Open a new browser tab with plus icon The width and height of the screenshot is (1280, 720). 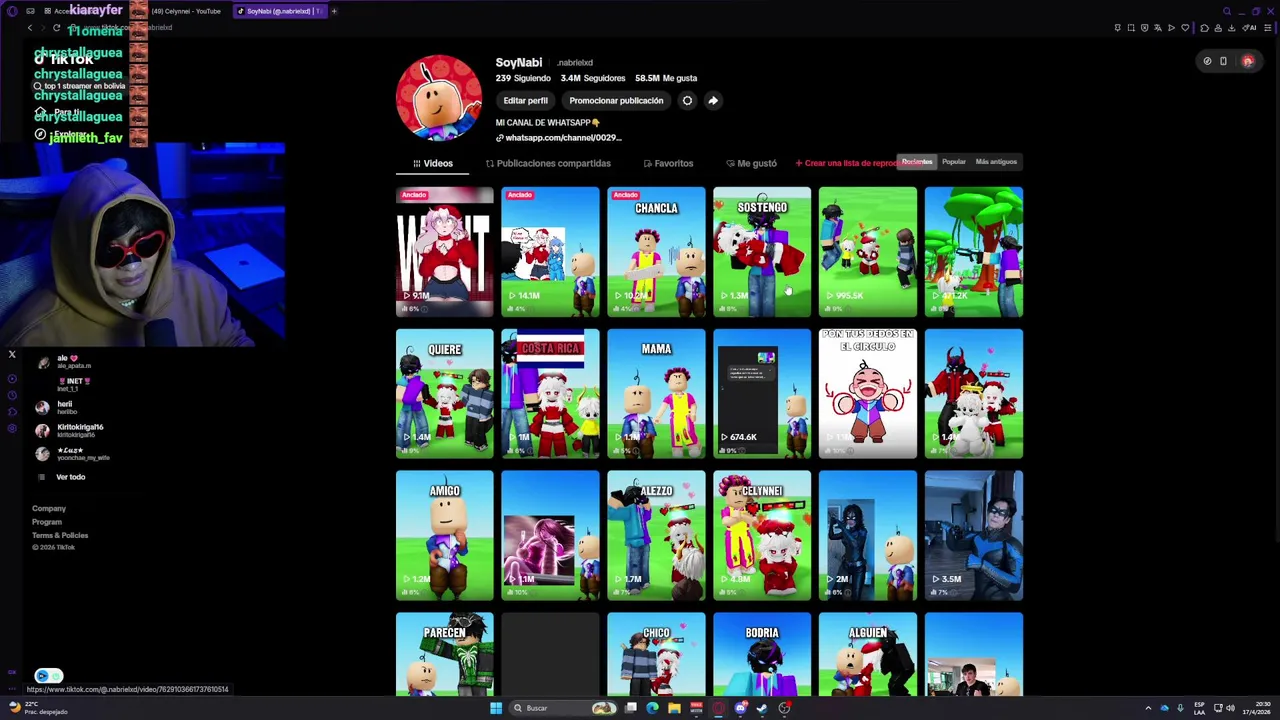334,11
